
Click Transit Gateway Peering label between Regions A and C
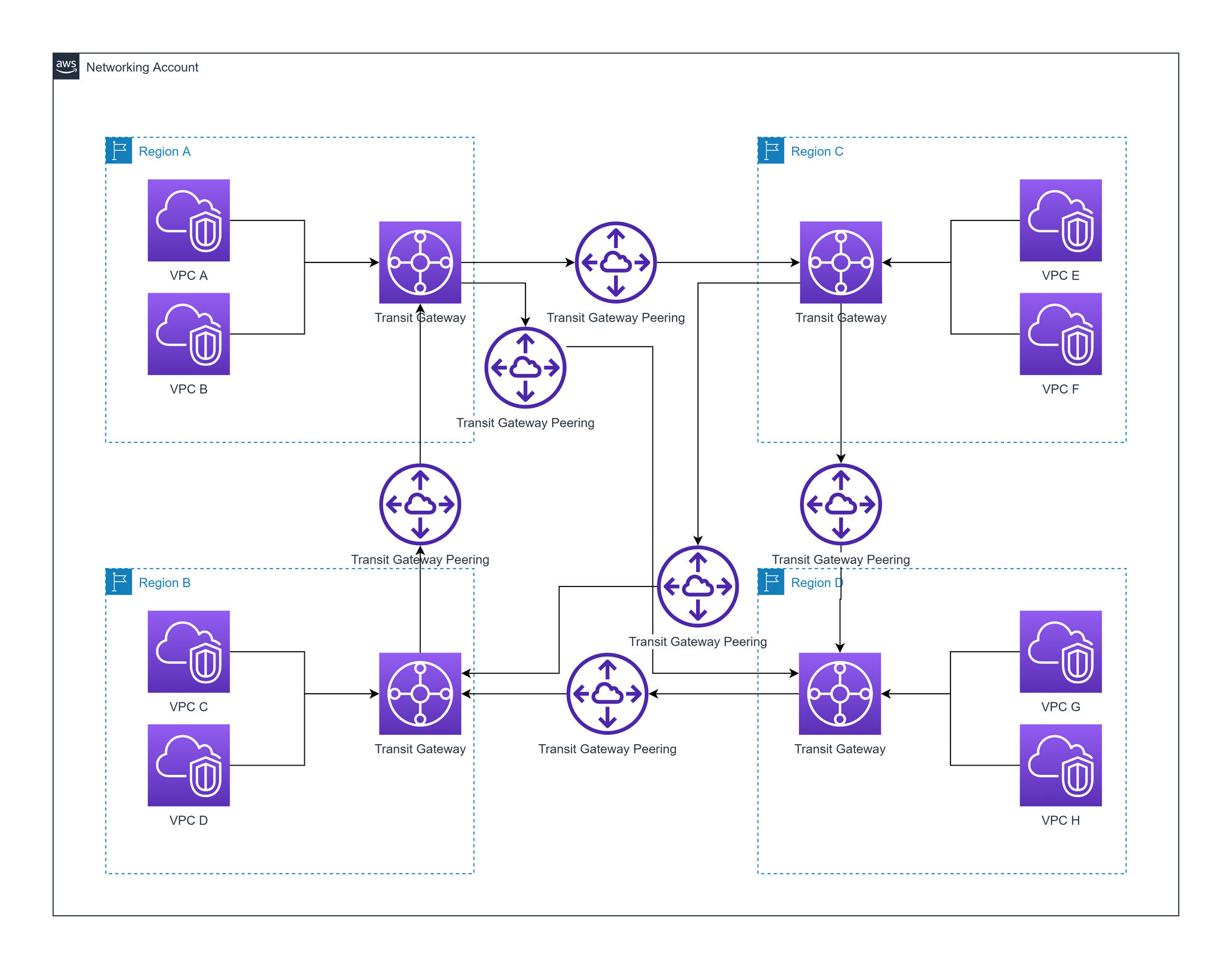[x=616, y=318]
